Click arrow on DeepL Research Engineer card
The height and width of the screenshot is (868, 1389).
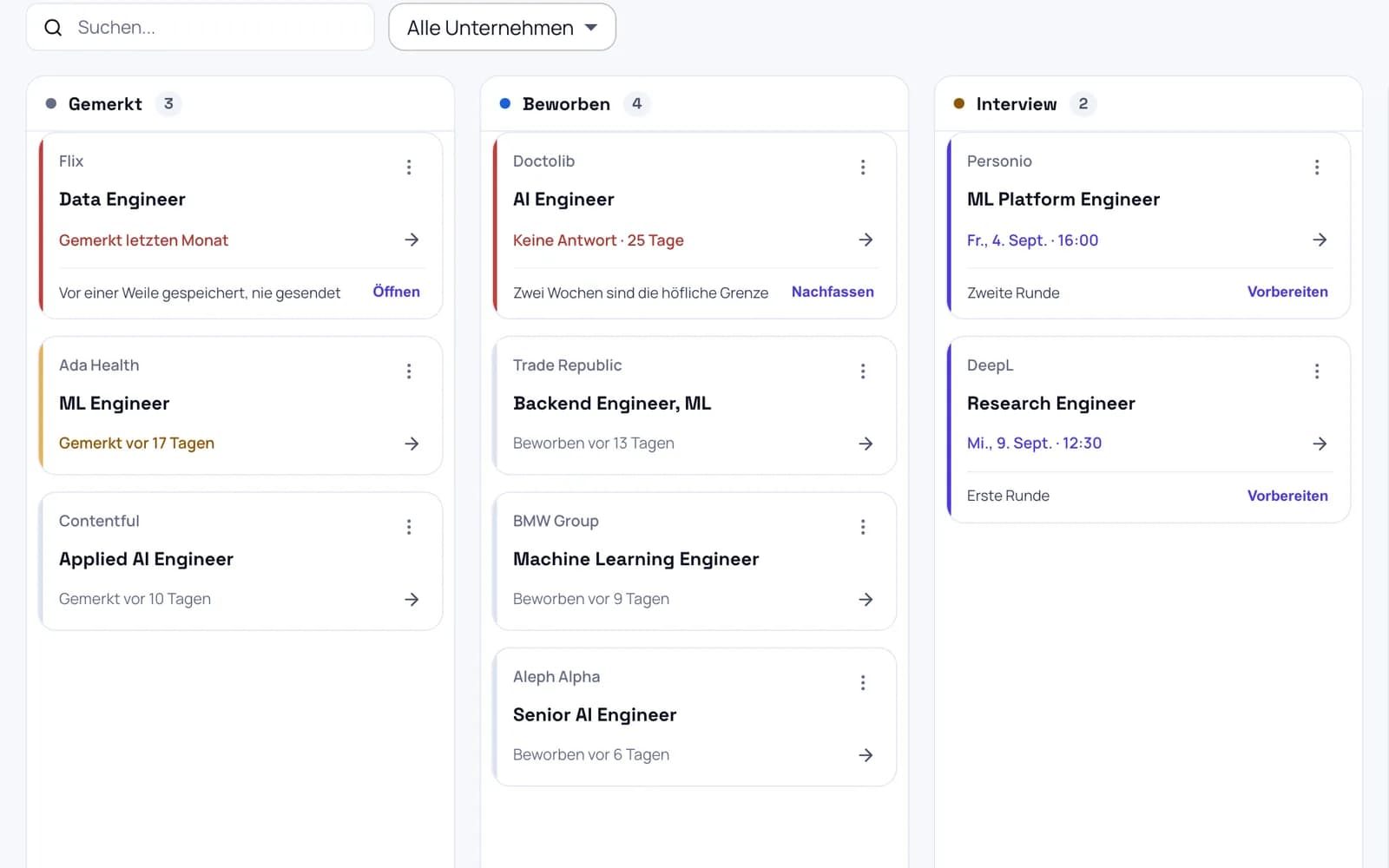tap(1320, 444)
